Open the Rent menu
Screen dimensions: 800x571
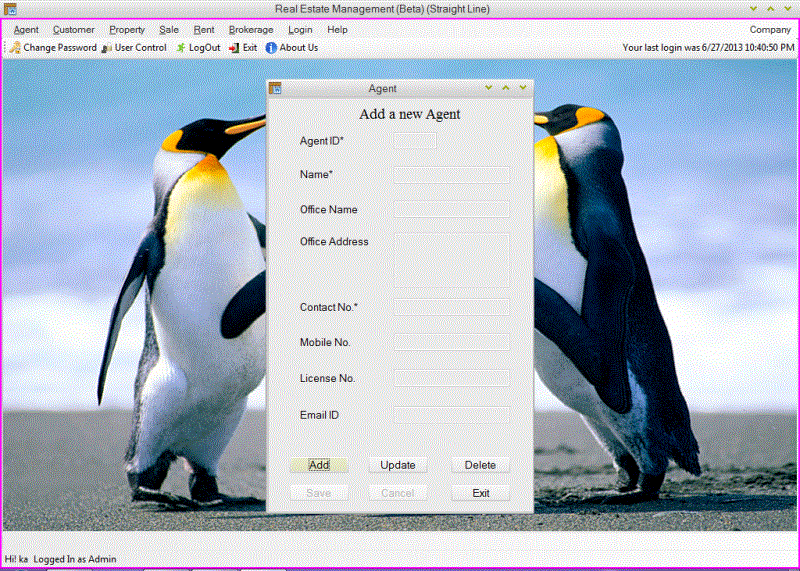point(204,30)
